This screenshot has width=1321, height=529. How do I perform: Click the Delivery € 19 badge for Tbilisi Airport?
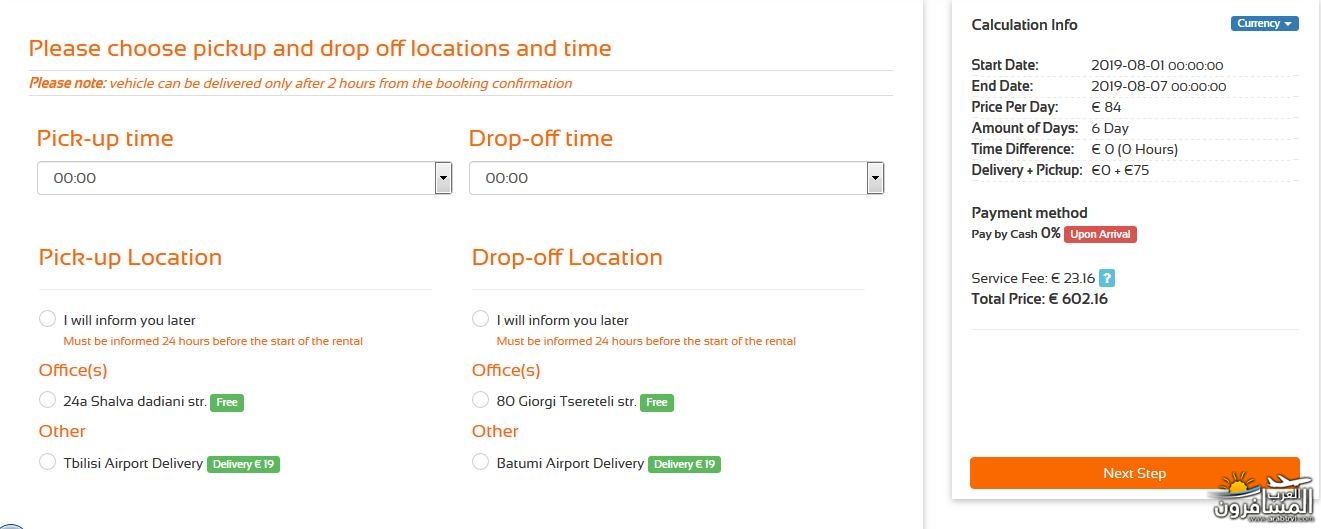[x=244, y=464]
